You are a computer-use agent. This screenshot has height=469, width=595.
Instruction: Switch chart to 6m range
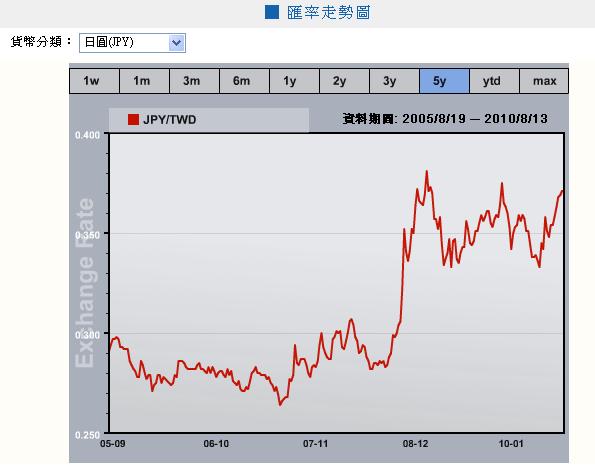244,81
